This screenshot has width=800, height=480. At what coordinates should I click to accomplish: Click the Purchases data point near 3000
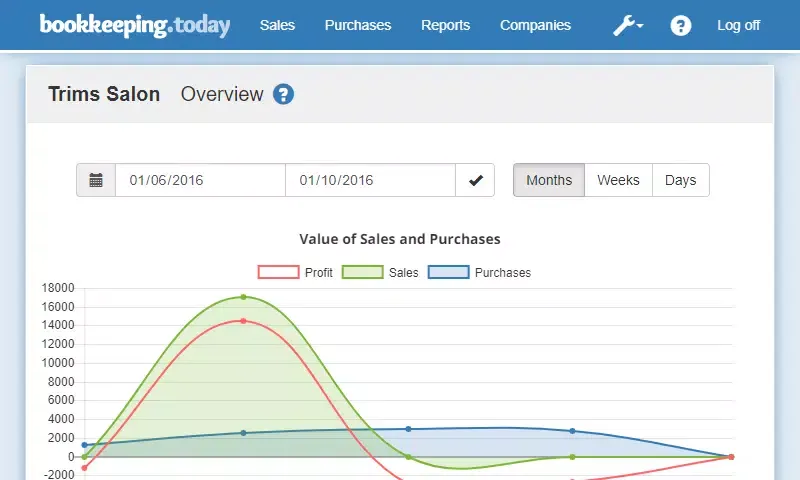pyautogui.click(x=408, y=429)
